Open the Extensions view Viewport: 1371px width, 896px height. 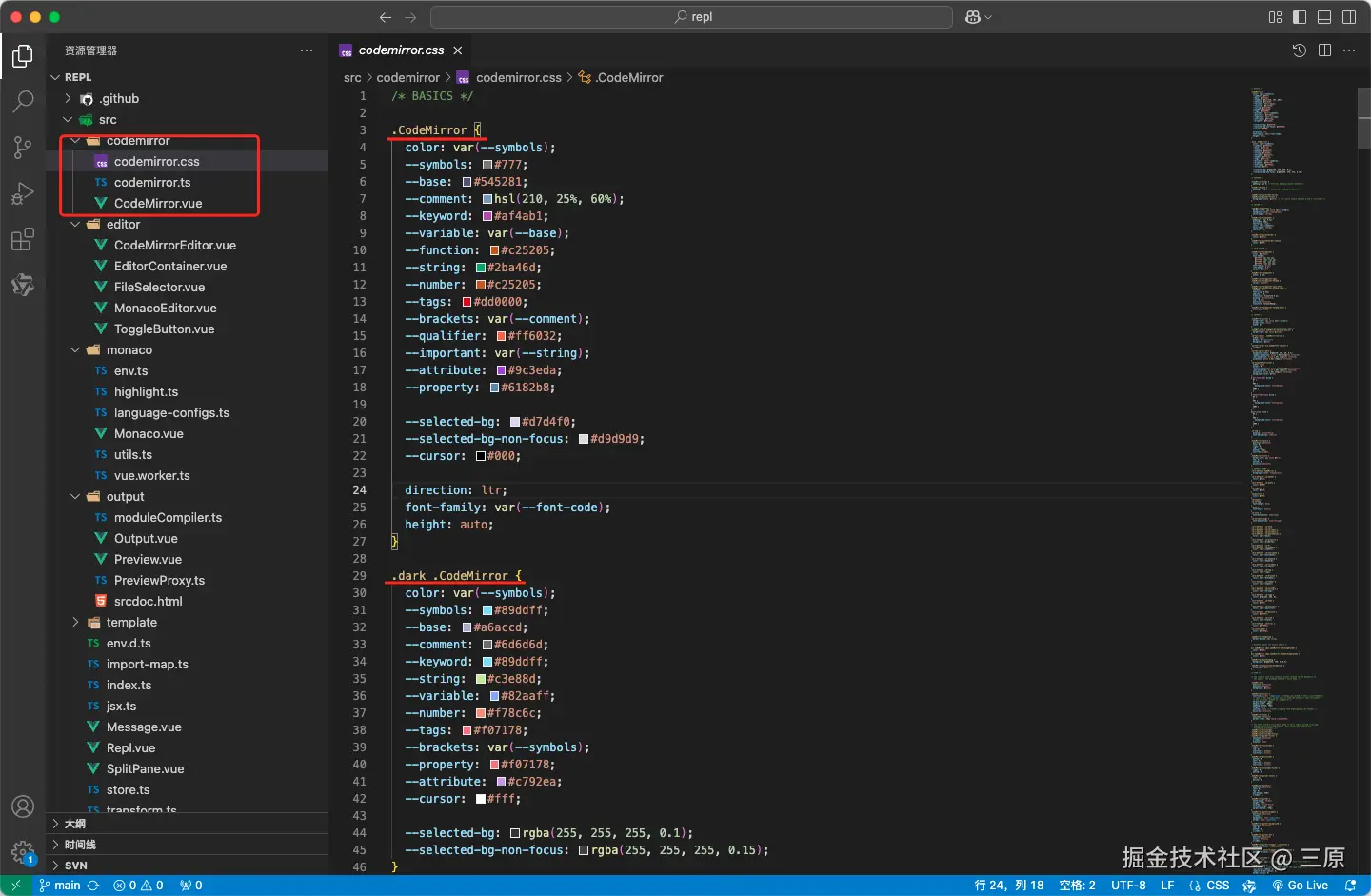pyautogui.click(x=23, y=239)
